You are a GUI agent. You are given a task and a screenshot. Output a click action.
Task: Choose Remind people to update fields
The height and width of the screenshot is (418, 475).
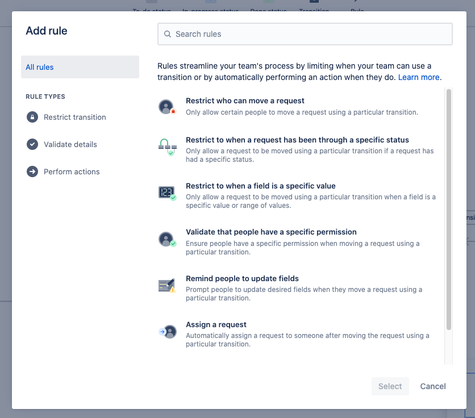(x=242, y=278)
